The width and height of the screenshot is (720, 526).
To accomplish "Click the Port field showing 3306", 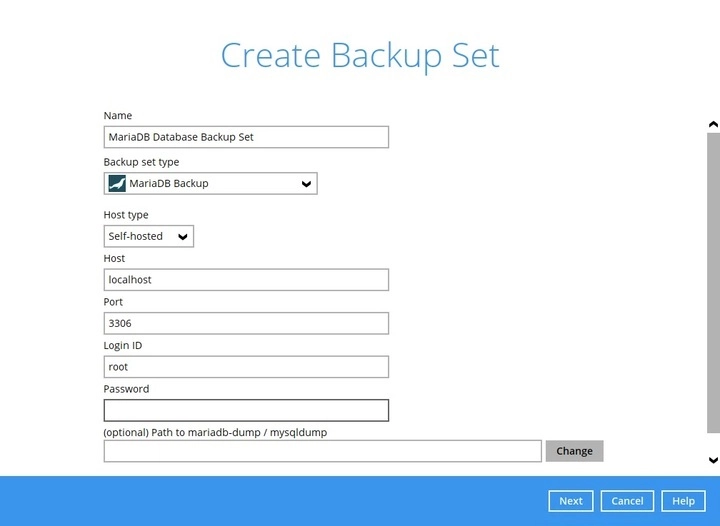I will pyautogui.click(x=246, y=323).
